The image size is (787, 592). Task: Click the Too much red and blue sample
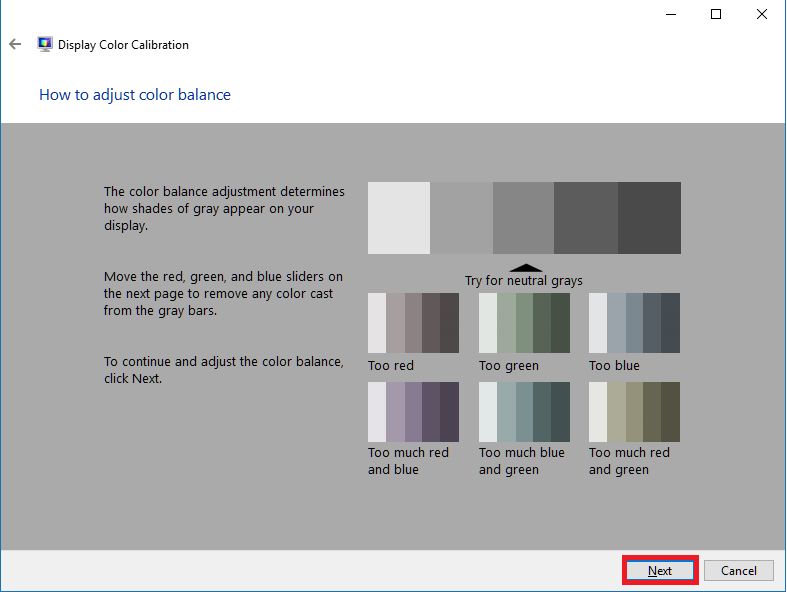(413, 412)
